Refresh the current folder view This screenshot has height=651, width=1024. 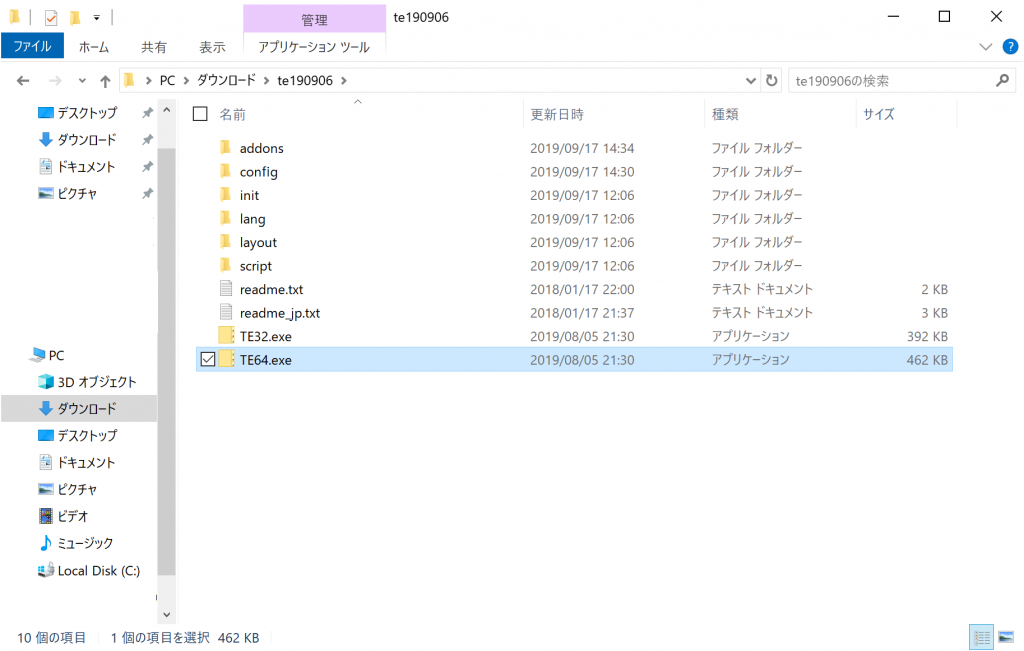click(x=771, y=80)
